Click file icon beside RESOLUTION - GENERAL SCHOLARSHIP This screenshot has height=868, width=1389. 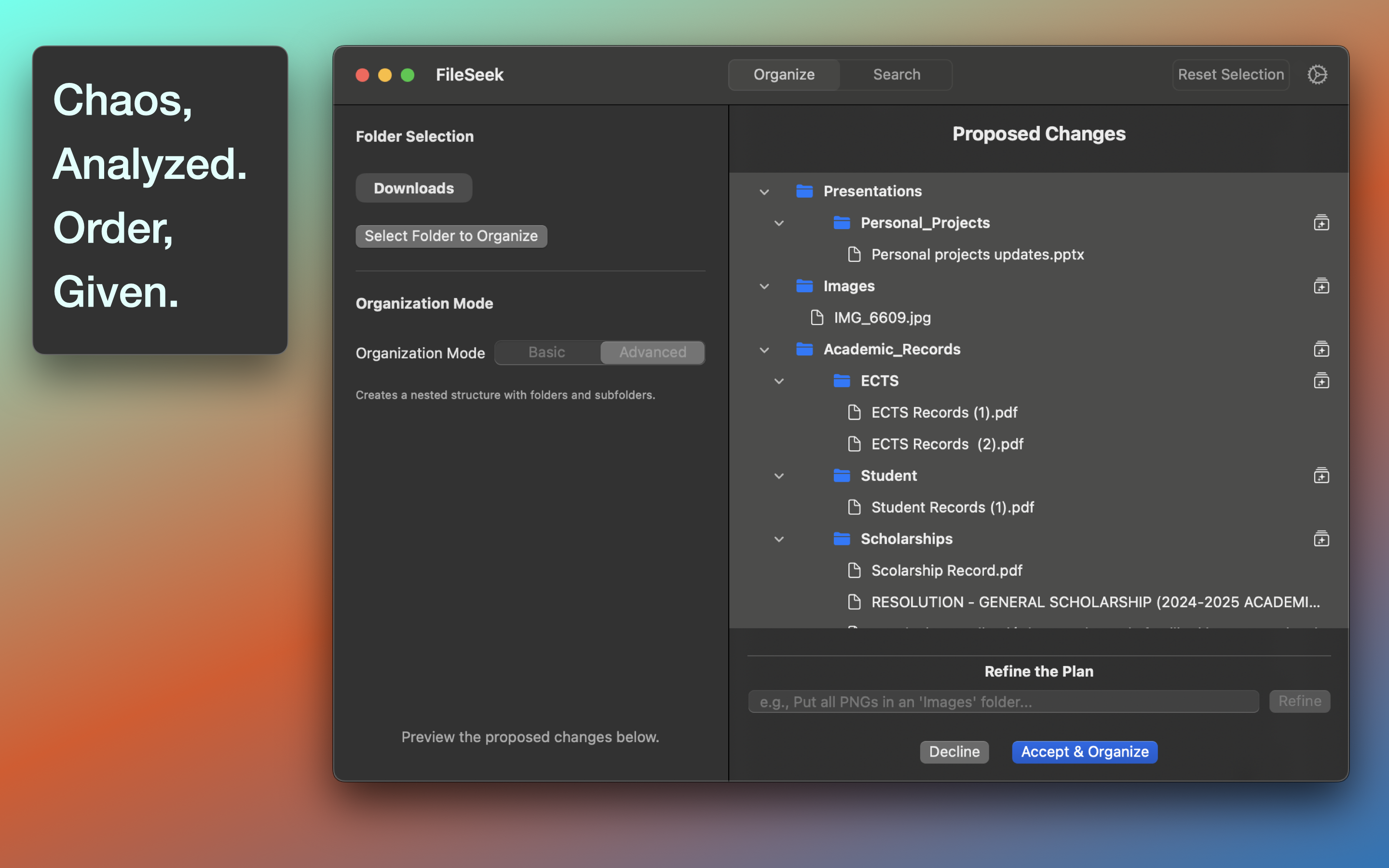(x=854, y=602)
